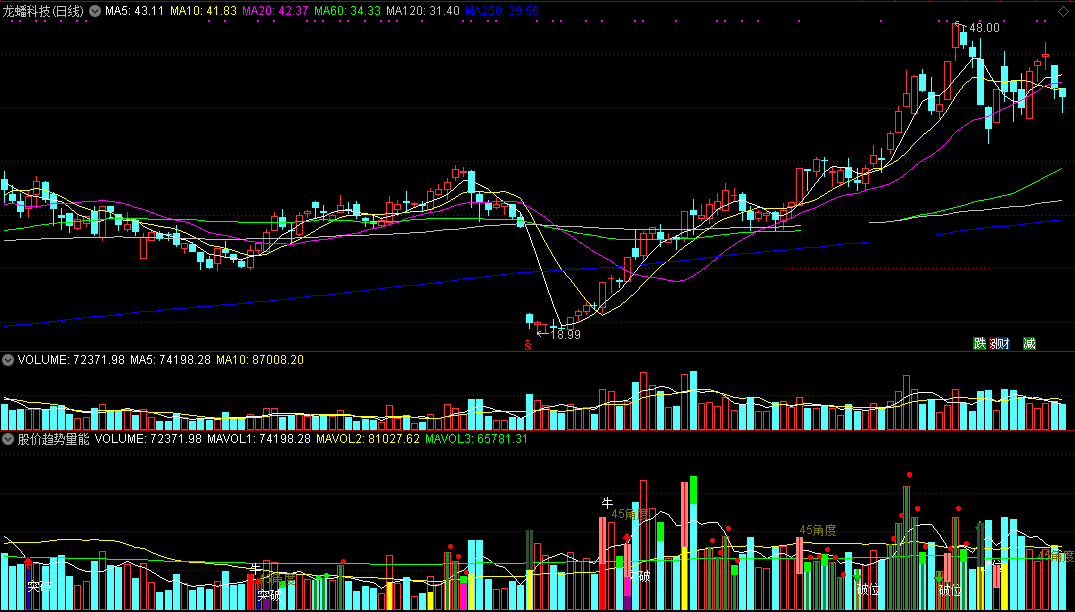Expand the VOLUME panel indicator menu

tap(8, 359)
